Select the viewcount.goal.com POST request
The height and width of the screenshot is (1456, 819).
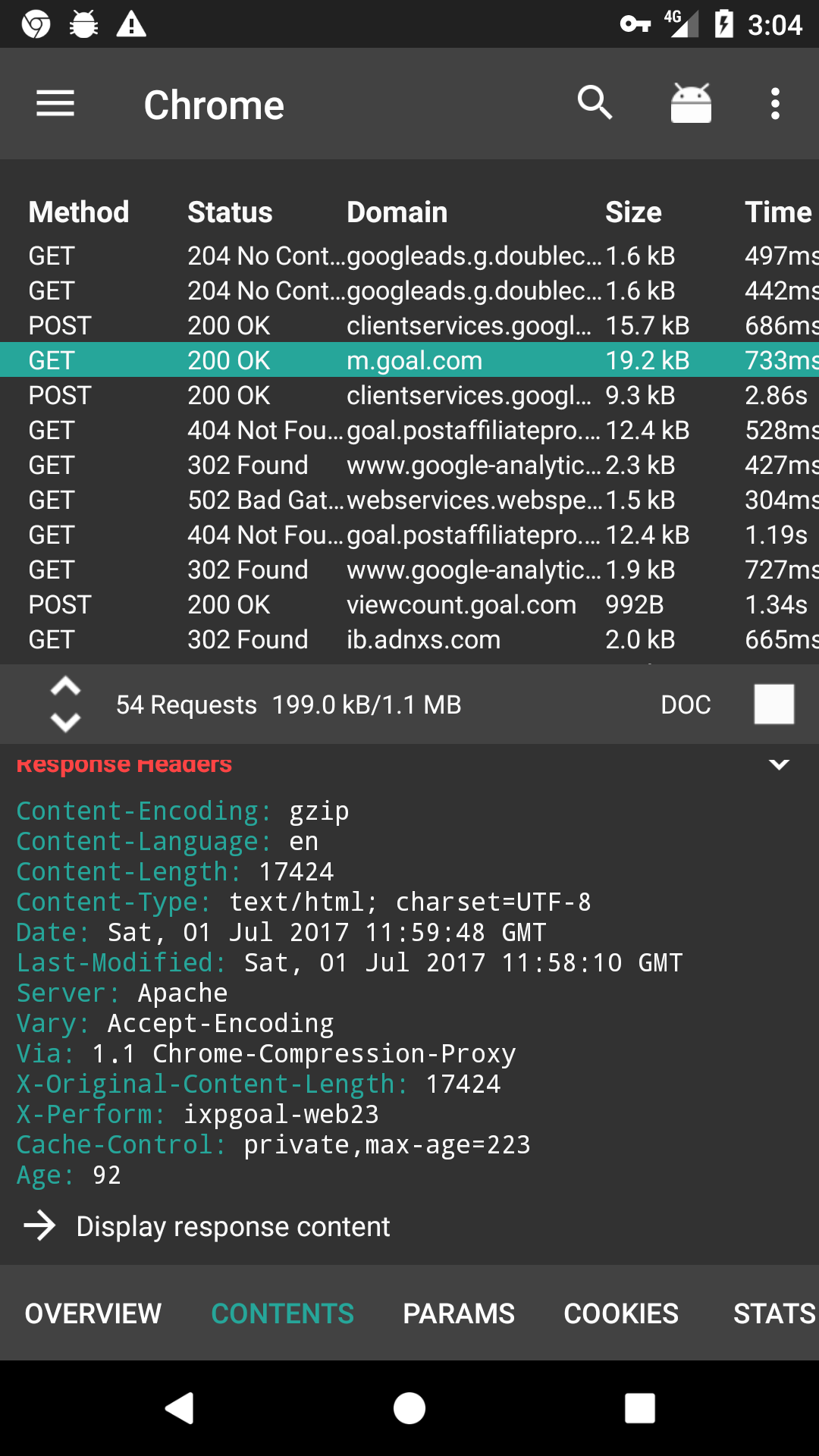(x=409, y=605)
